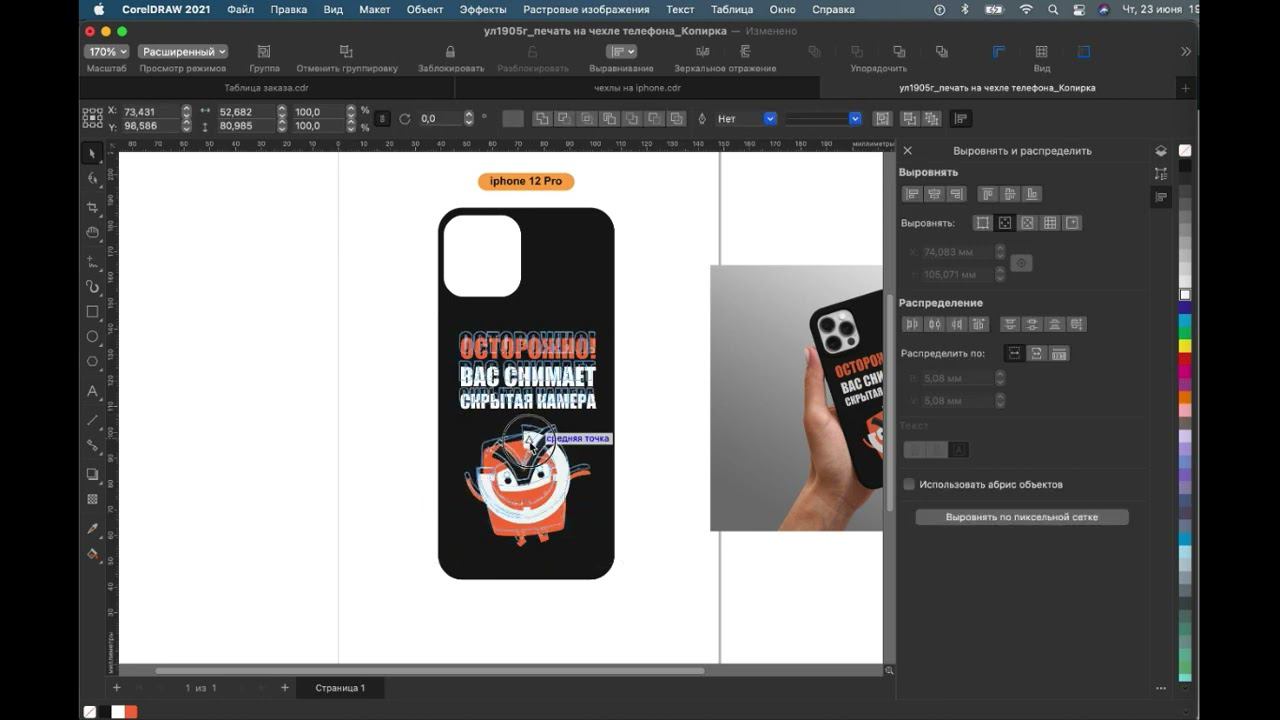Screen dimensions: 1280x720
Task: Choose the Text tool
Action: 93,391
